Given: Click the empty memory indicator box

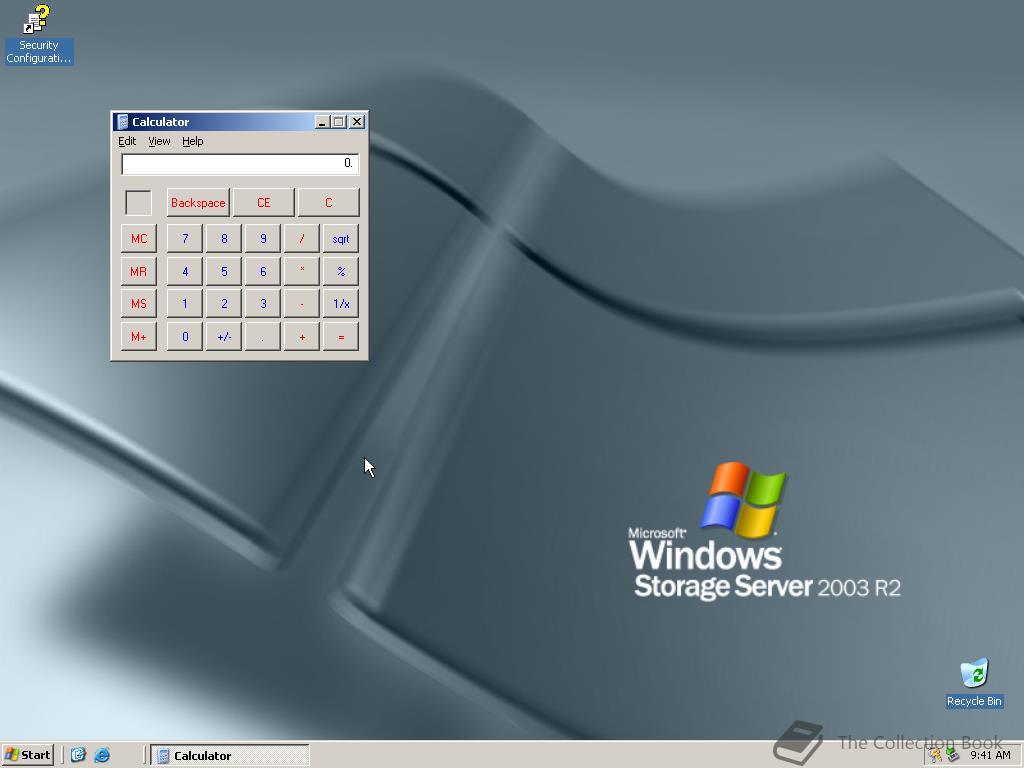Looking at the screenshot, I should [x=138, y=203].
